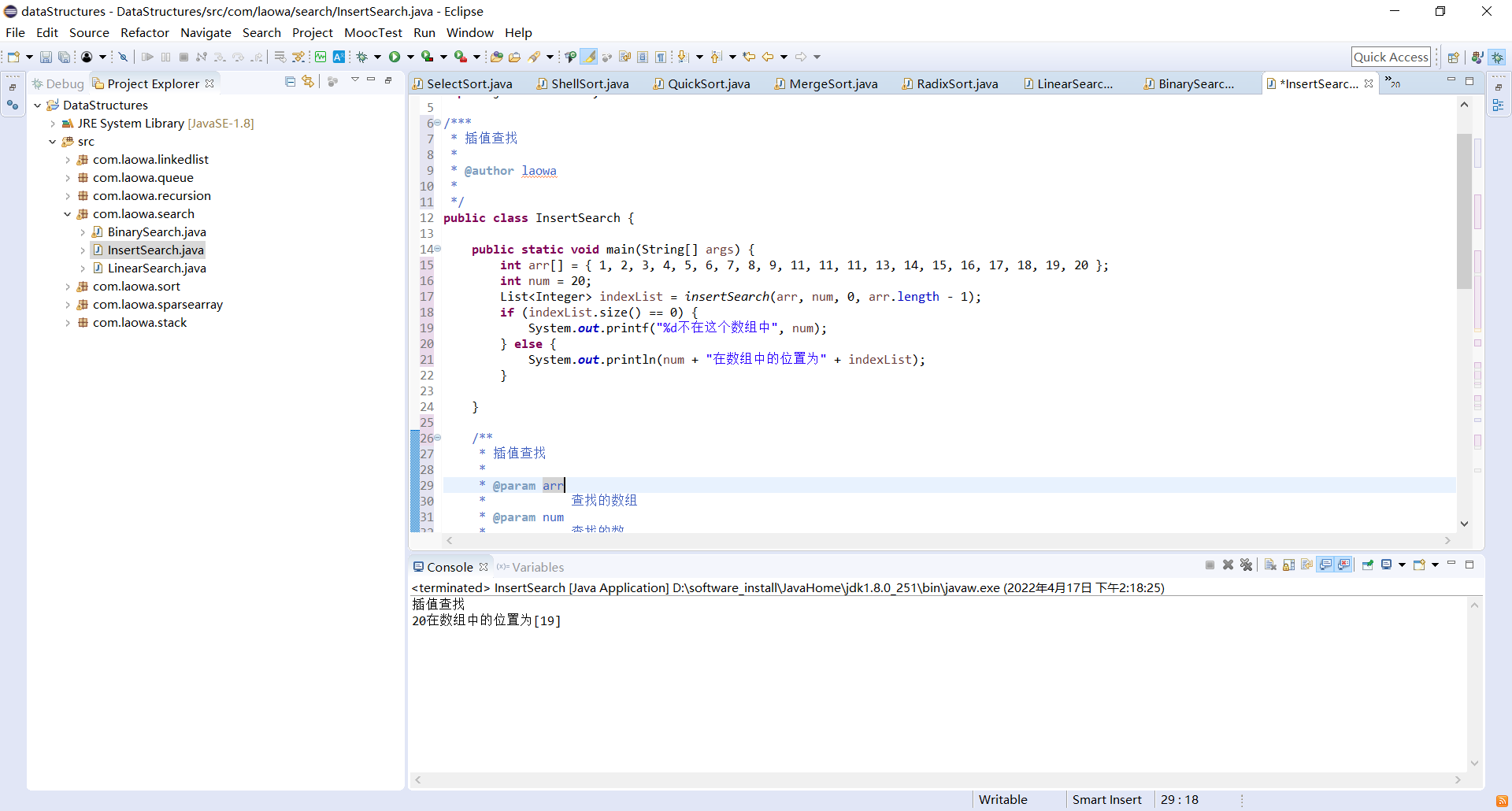Click the editor horizontal scrollbar track
Viewport: 1512px width, 811px height.
pos(947,540)
